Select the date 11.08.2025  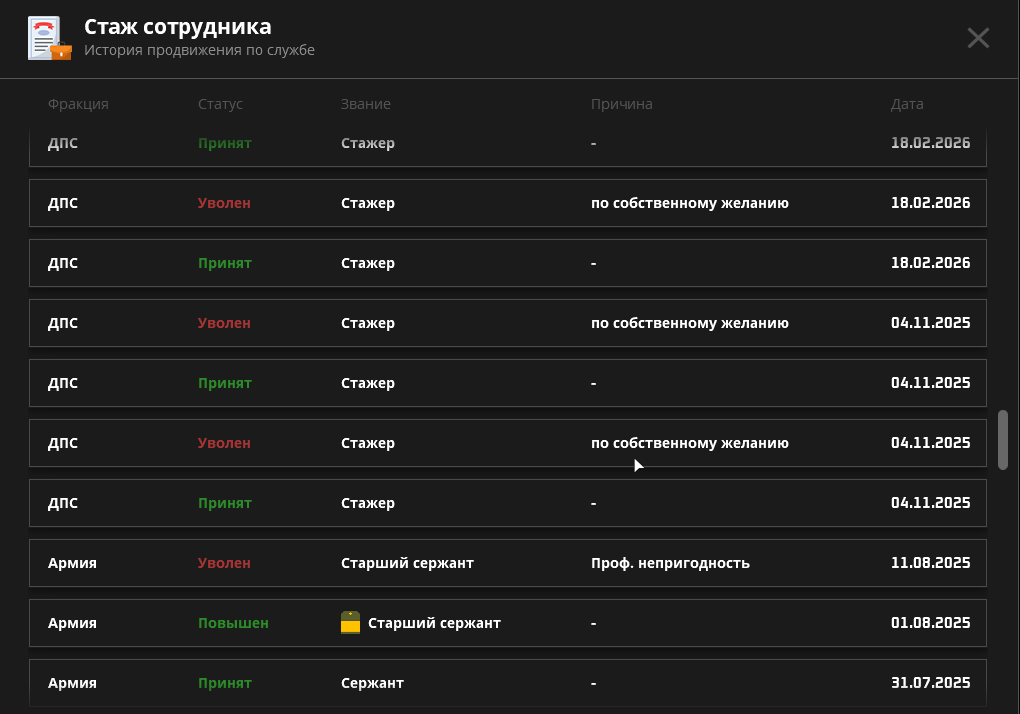[x=930, y=562]
